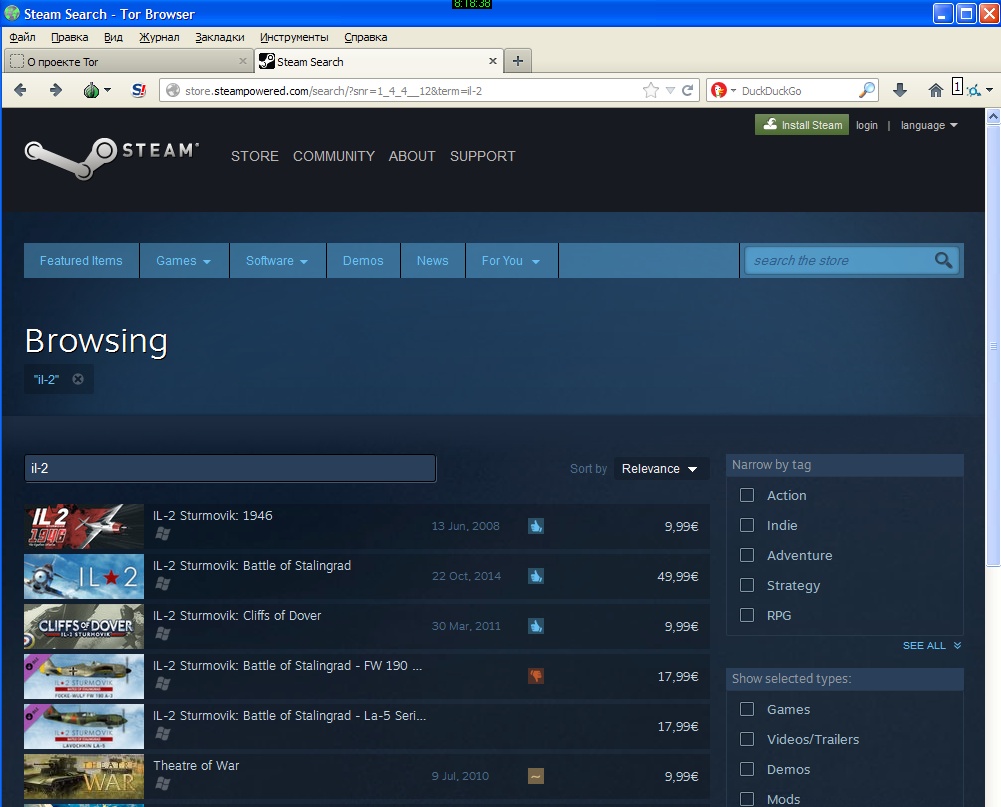
Task: Click the mixed review icon for Theatre of War
Action: (x=536, y=776)
